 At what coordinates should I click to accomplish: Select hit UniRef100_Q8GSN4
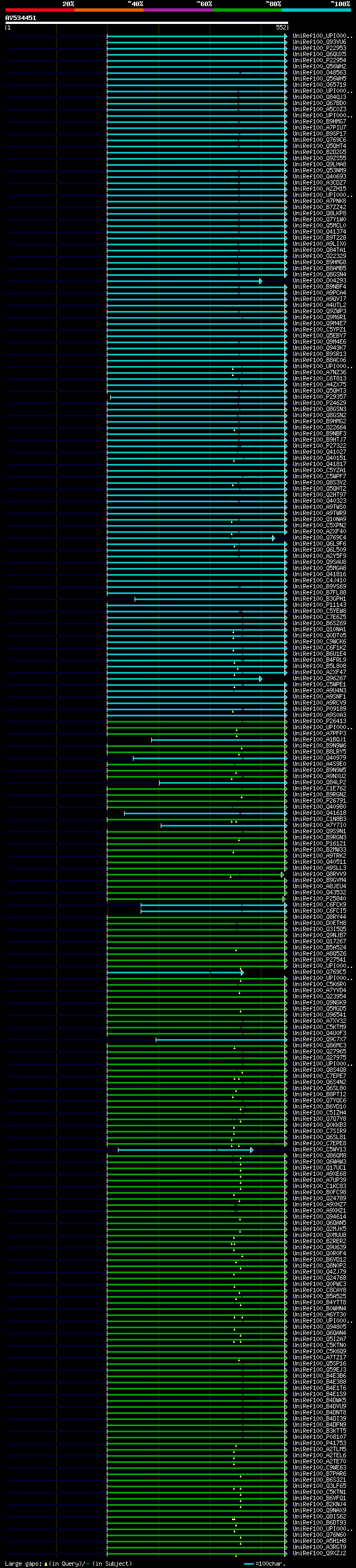pyautogui.click(x=319, y=275)
